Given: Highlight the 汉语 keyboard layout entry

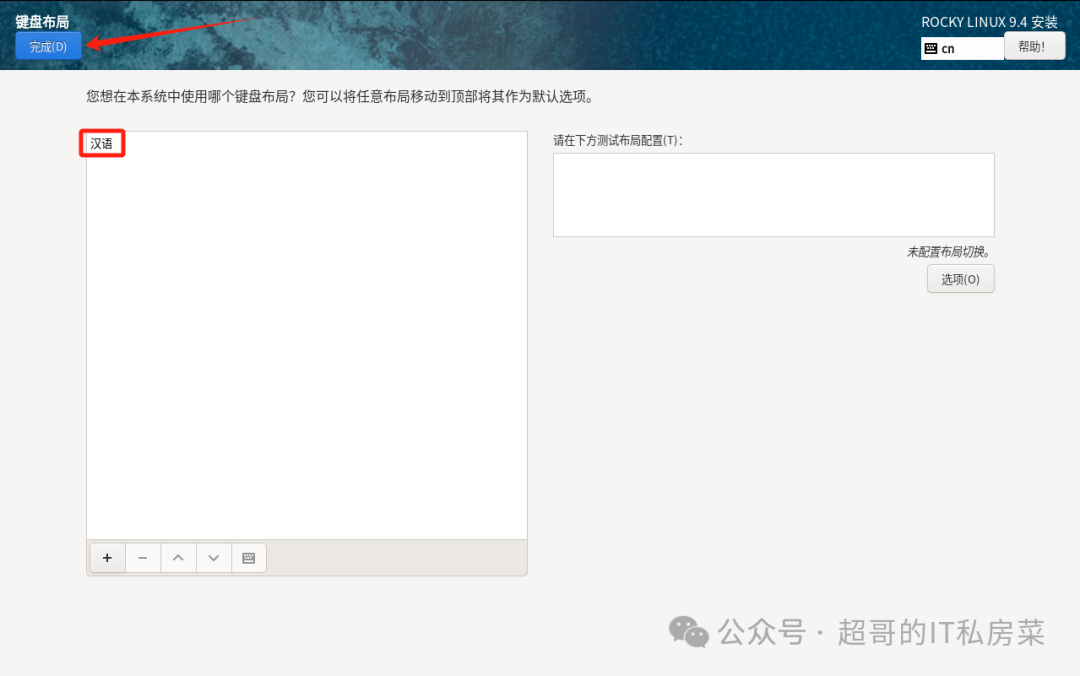Looking at the screenshot, I should click(101, 143).
